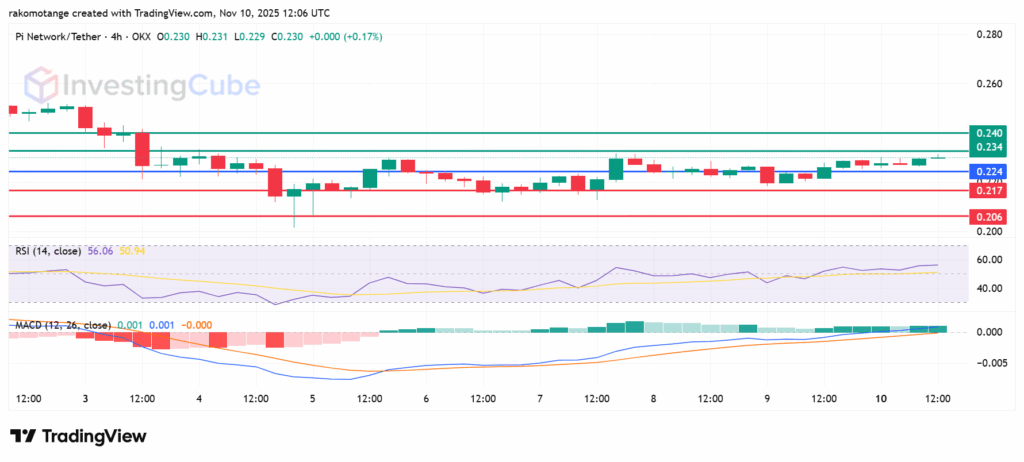
Task: Click the date label 10 on time axis
Action: click(881, 398)
